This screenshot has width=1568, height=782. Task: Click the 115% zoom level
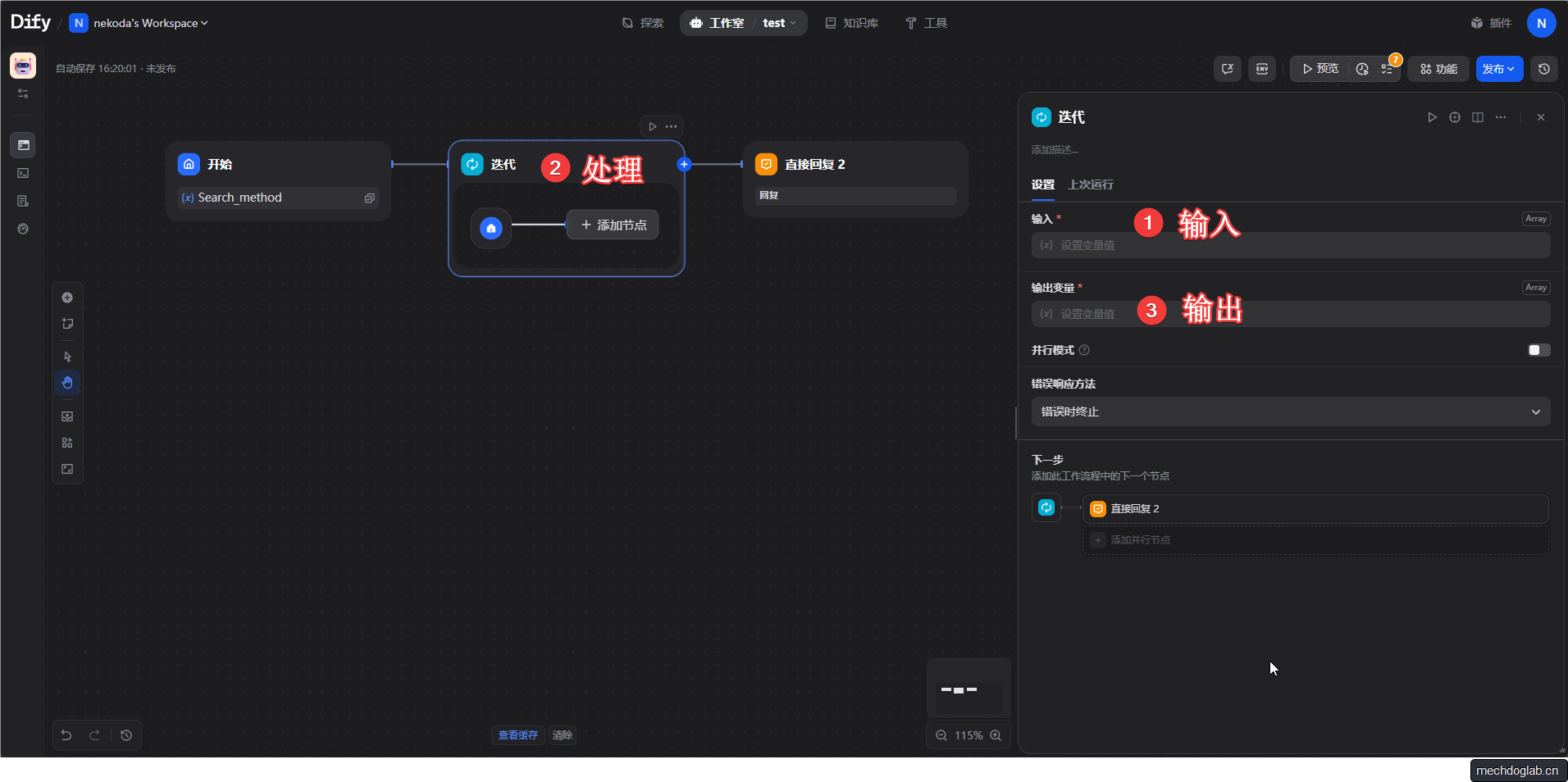pyautogui.click(x=969, y=735)
